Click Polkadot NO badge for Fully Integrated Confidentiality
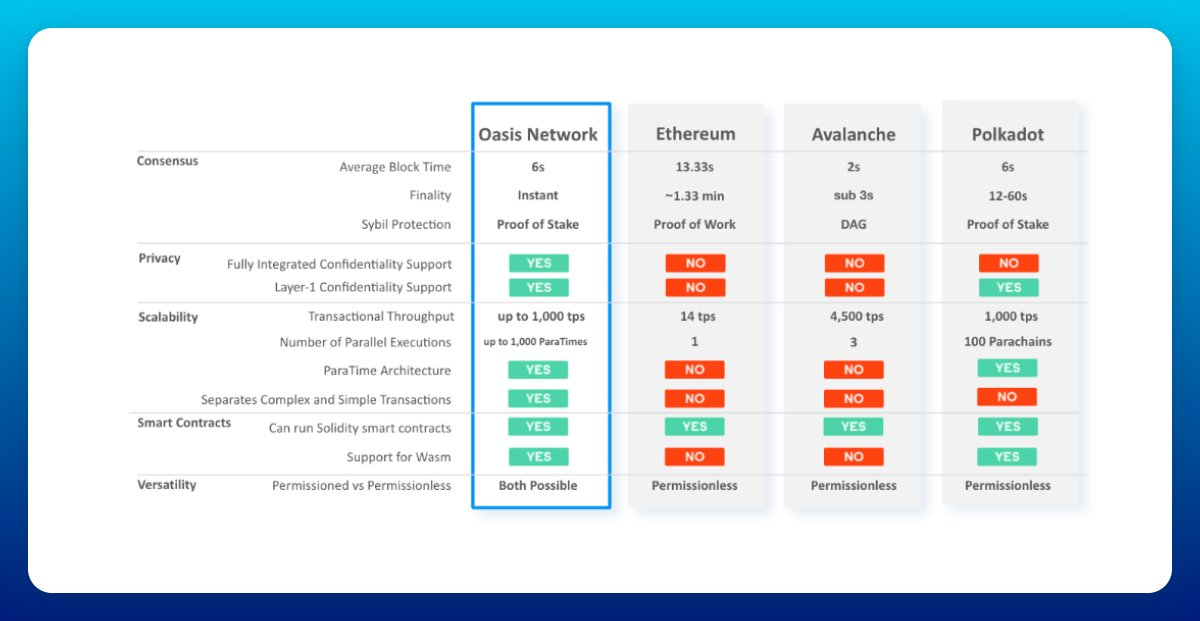 [1008, 263]
